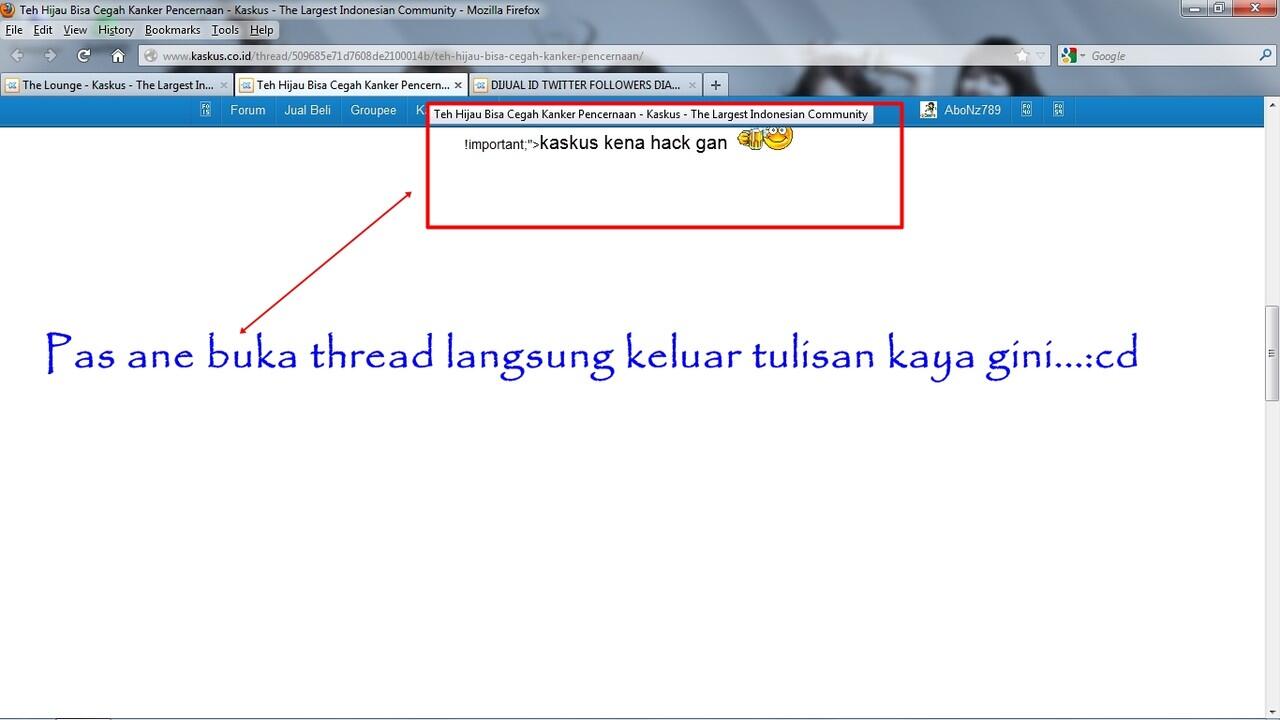Viewport: 1280px width, 720px height.
Task: Open the Edit menu
Action: tap(43, 30)
